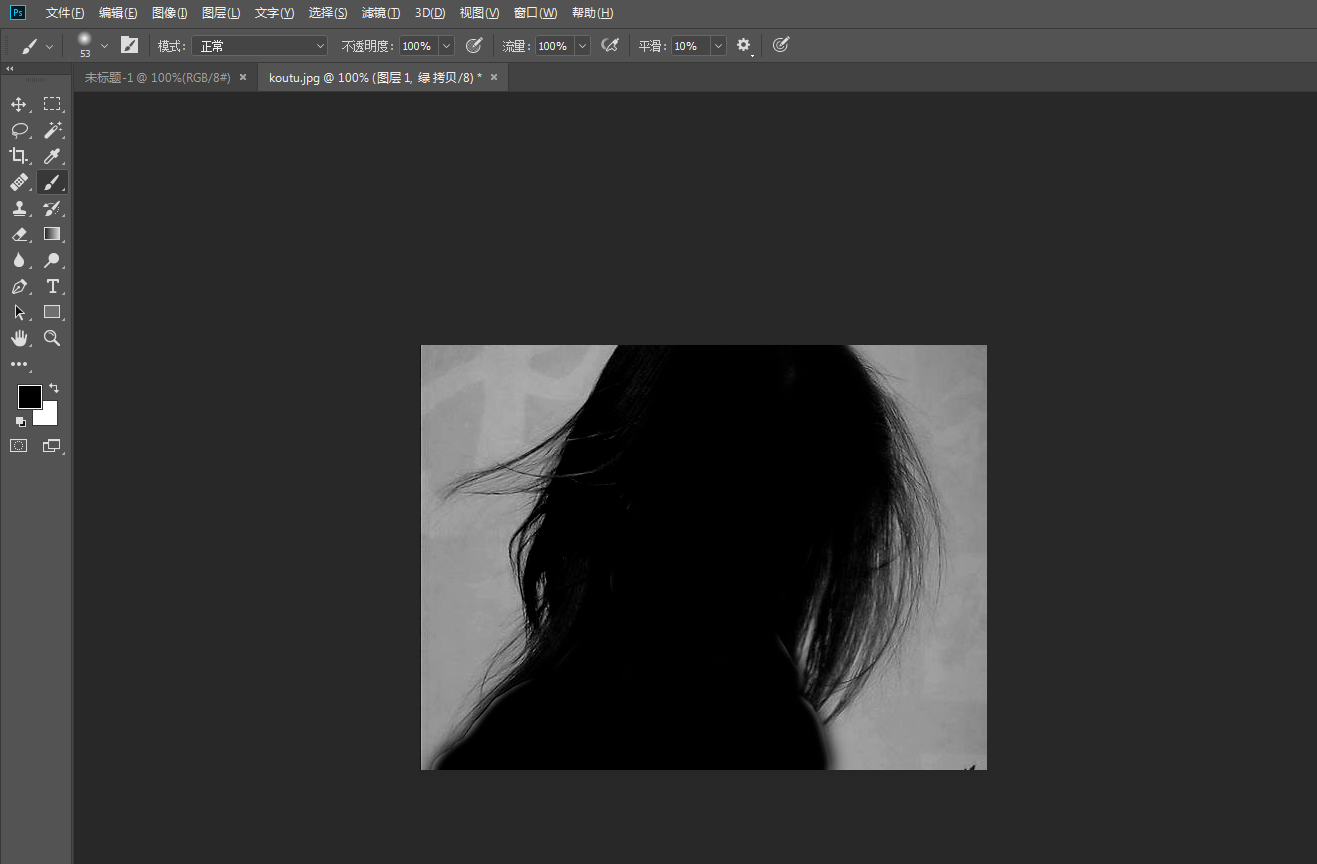This screenshot has width=1317, height=864.
Task: Click on the hair image canvas
Action: pos(704,557)
